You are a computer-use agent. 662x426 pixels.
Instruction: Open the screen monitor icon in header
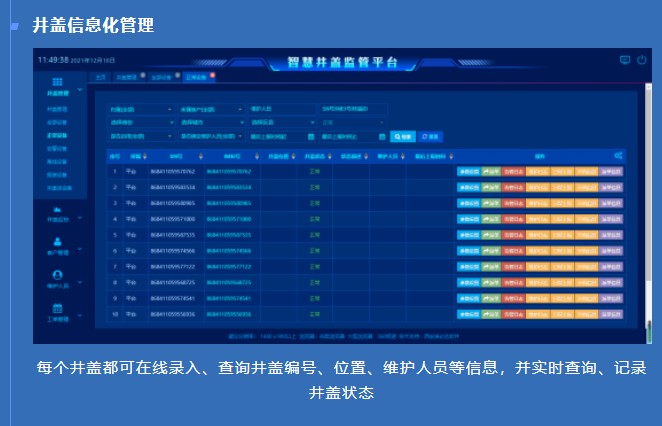pyautogui.click(x=626, y=60)
